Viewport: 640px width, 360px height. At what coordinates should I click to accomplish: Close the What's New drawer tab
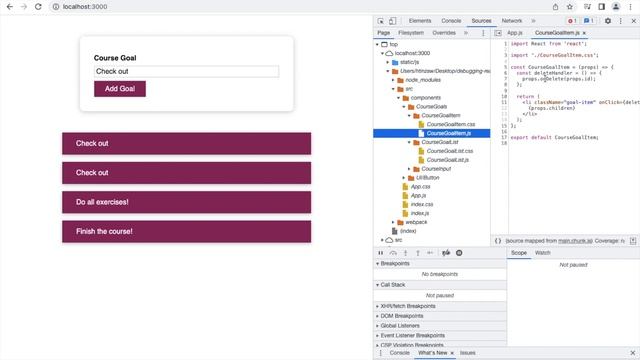[x=452, y=353]
